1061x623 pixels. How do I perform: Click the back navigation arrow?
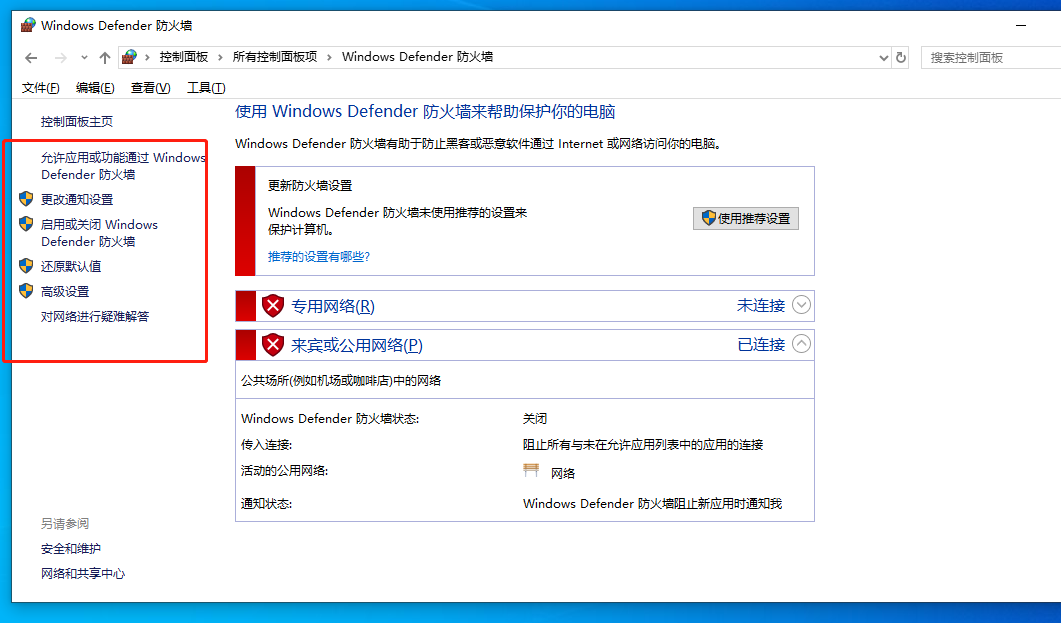[30, 57]
